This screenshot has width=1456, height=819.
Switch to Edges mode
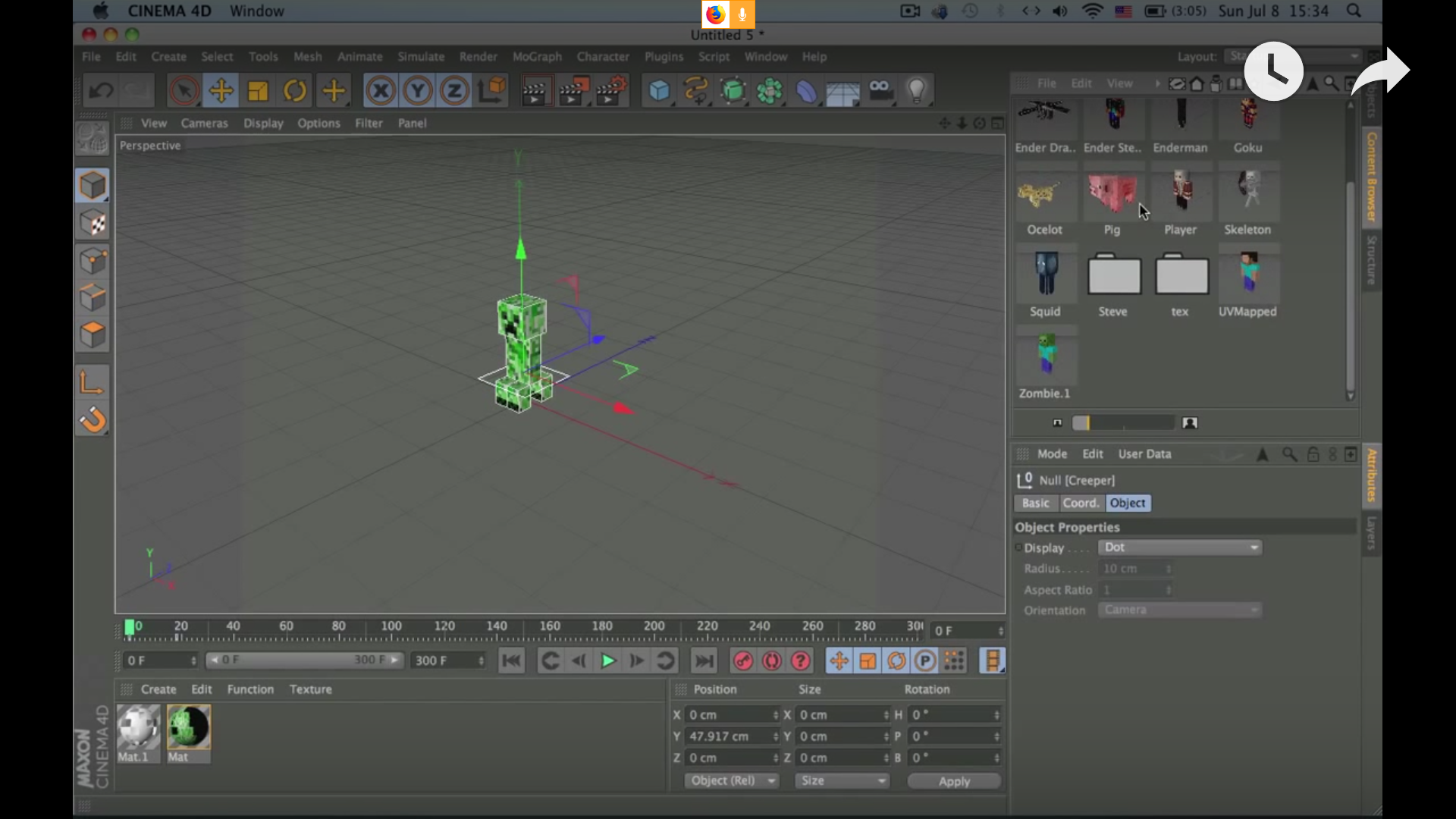(93, 298)
